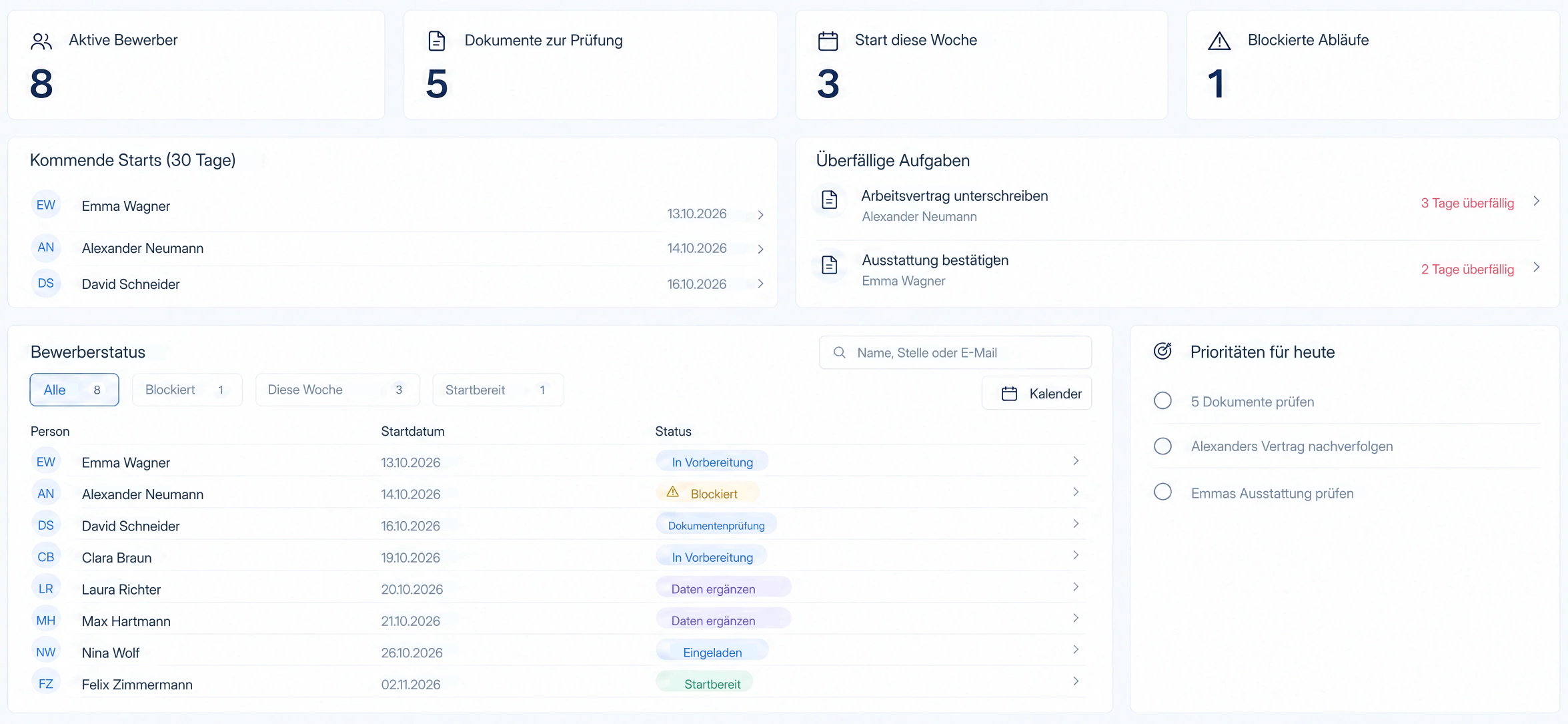Click the CB avatar for Clara Braun
Viewport: 1568px width, 724px height.
coord(46,557)
